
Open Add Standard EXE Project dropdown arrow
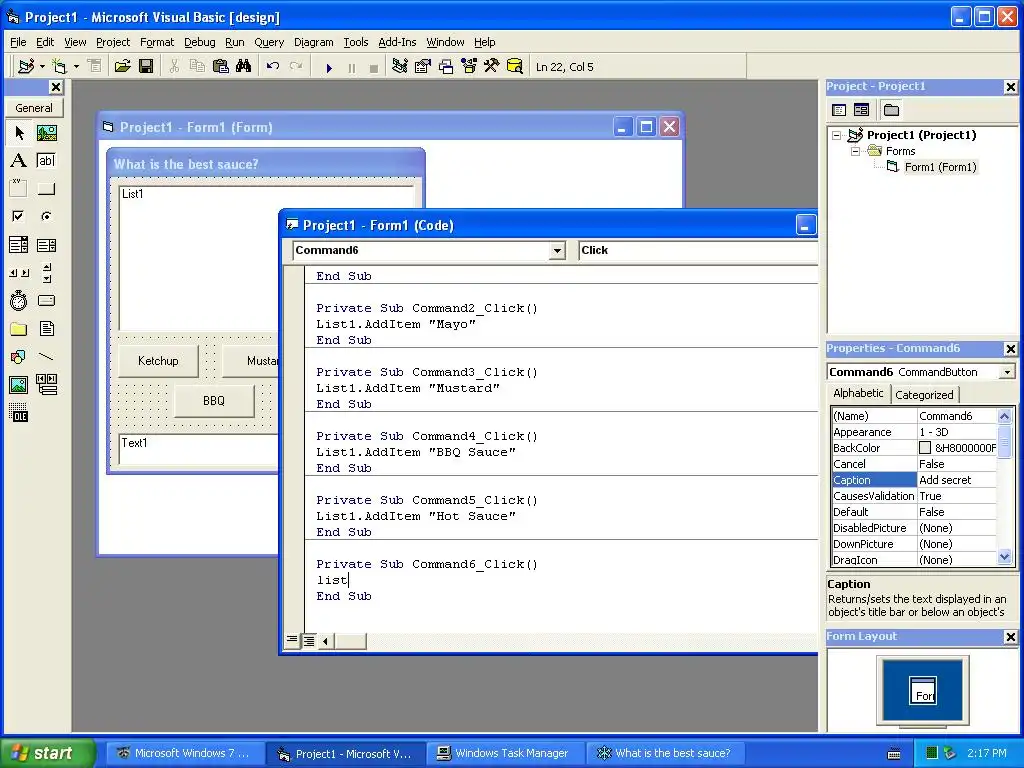(42, 67)
